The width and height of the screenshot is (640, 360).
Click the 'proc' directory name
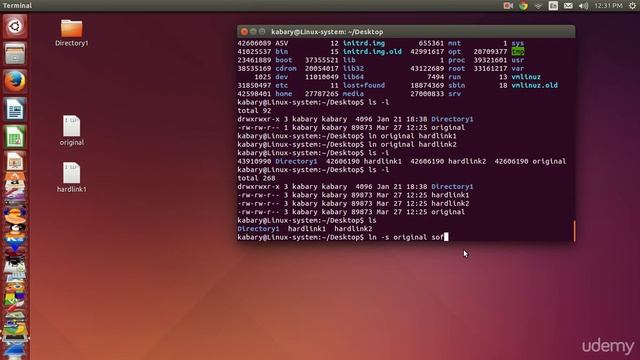click(456, 60)
